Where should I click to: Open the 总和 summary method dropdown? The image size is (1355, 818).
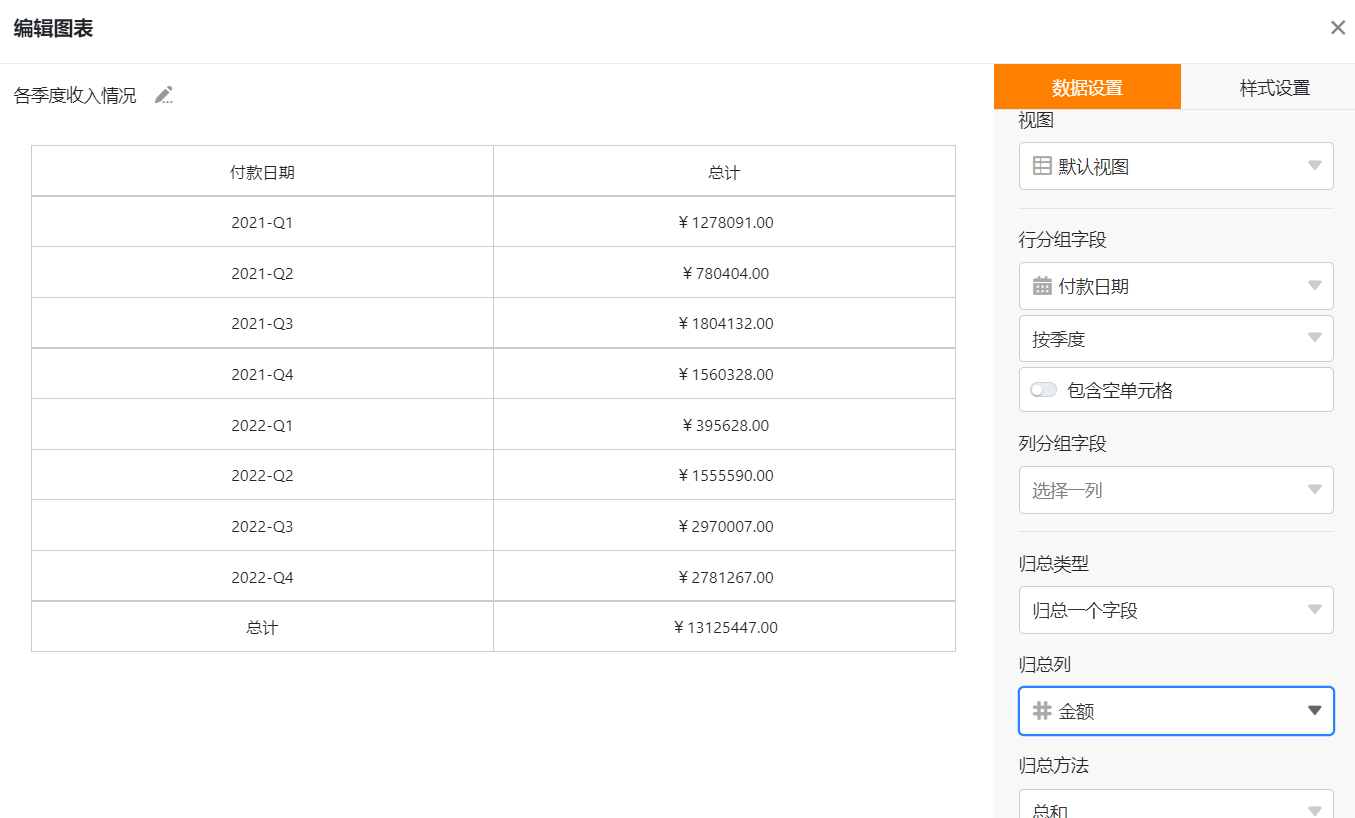[1175, 808]
